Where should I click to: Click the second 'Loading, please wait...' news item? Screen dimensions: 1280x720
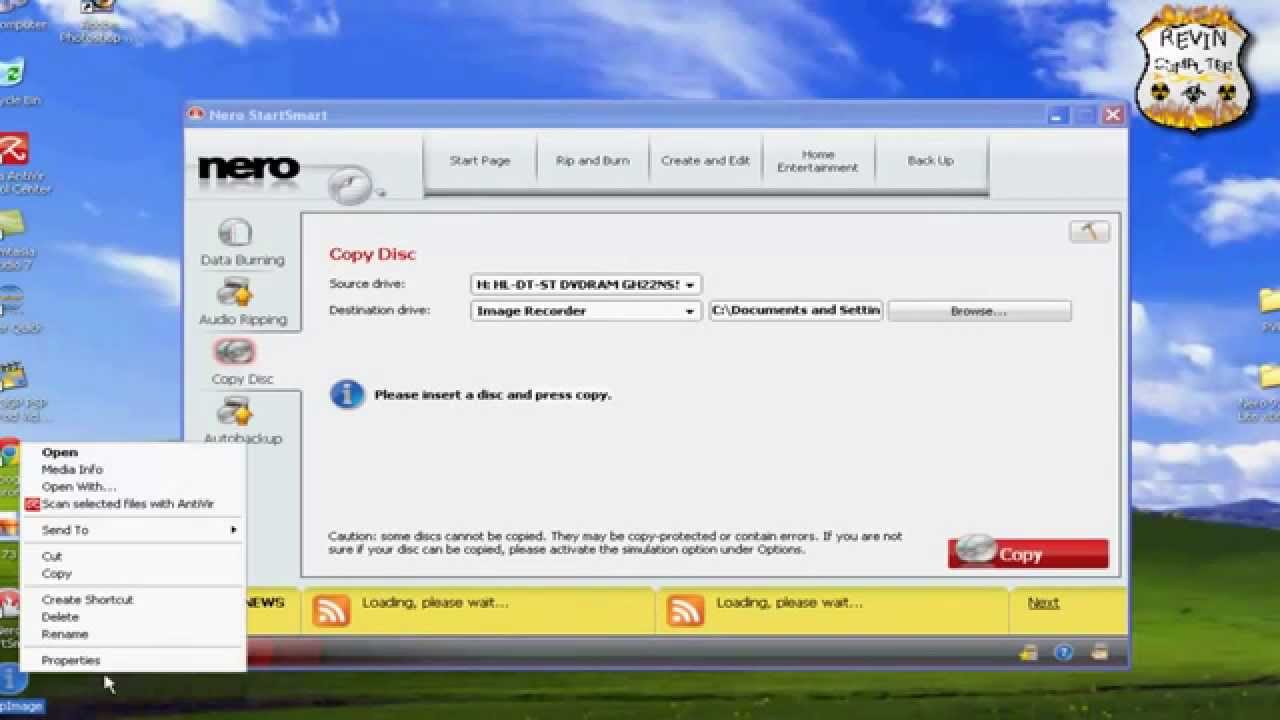click(789, 603)
